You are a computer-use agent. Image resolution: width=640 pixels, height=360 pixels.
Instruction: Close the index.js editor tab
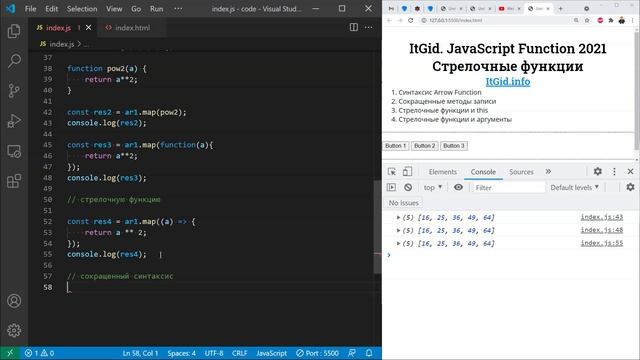pos(89,28)
